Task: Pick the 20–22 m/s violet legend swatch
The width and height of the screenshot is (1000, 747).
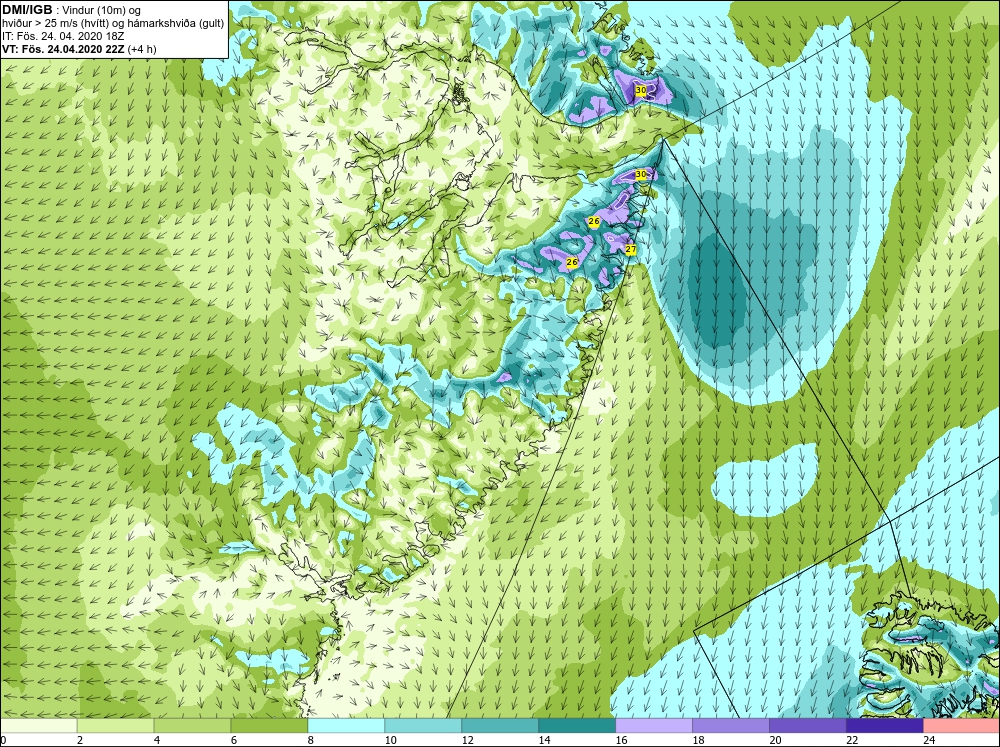Action: (x=807, y=726)
